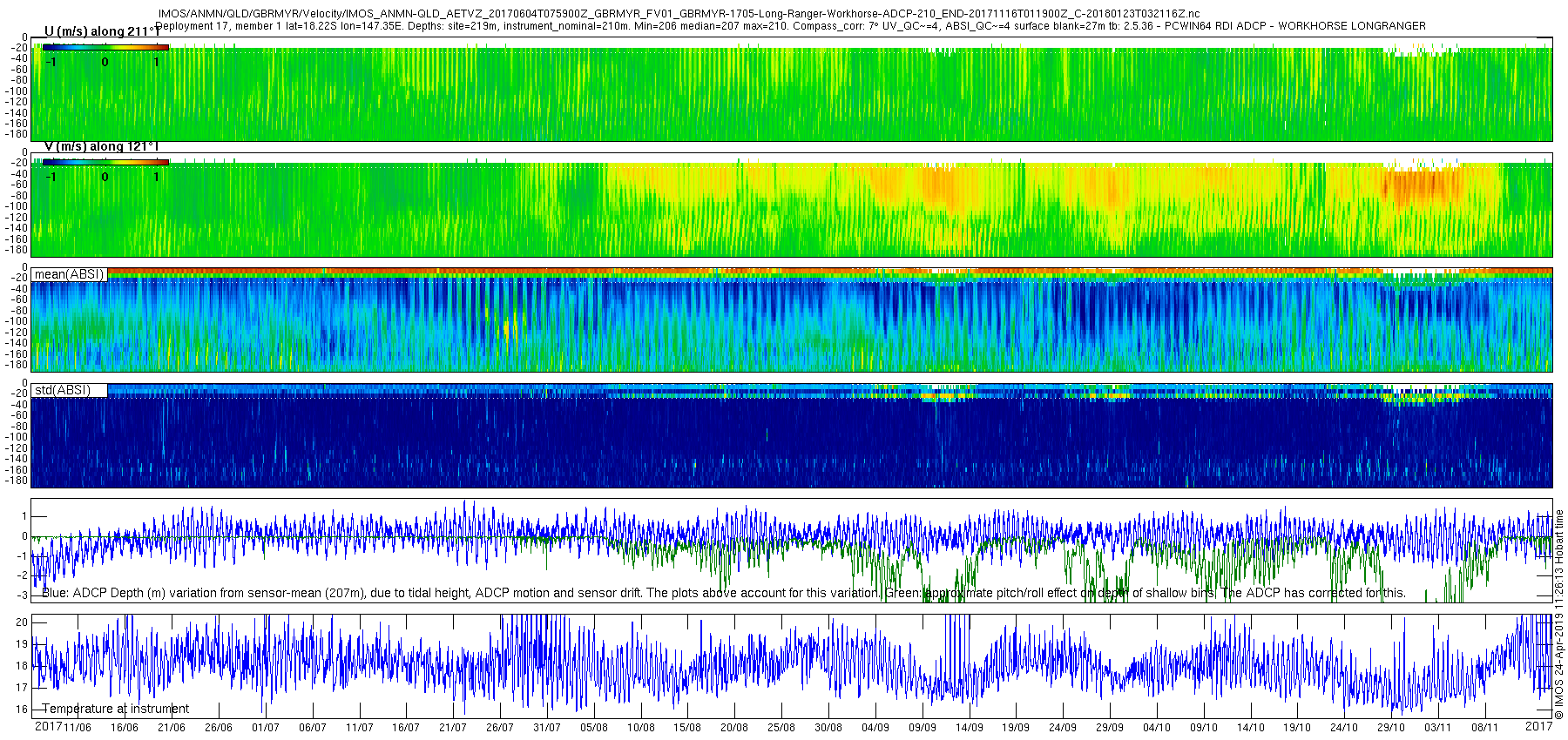Select the 04/09 date tick
This screenshot has height=740, width=1568.
(x=875, y=728)
